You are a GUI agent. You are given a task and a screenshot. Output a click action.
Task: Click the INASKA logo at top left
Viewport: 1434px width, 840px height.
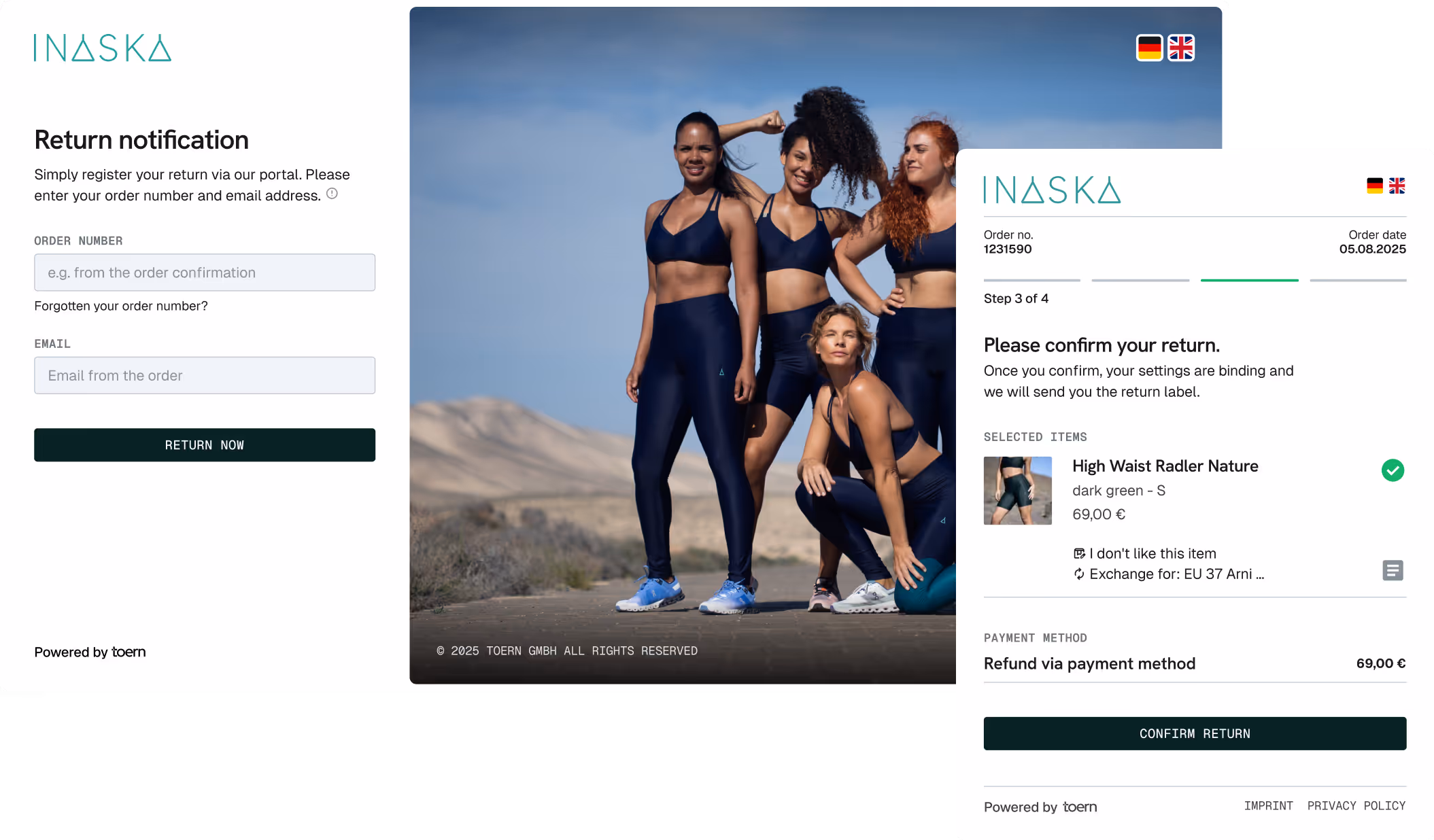pos(103,48)
